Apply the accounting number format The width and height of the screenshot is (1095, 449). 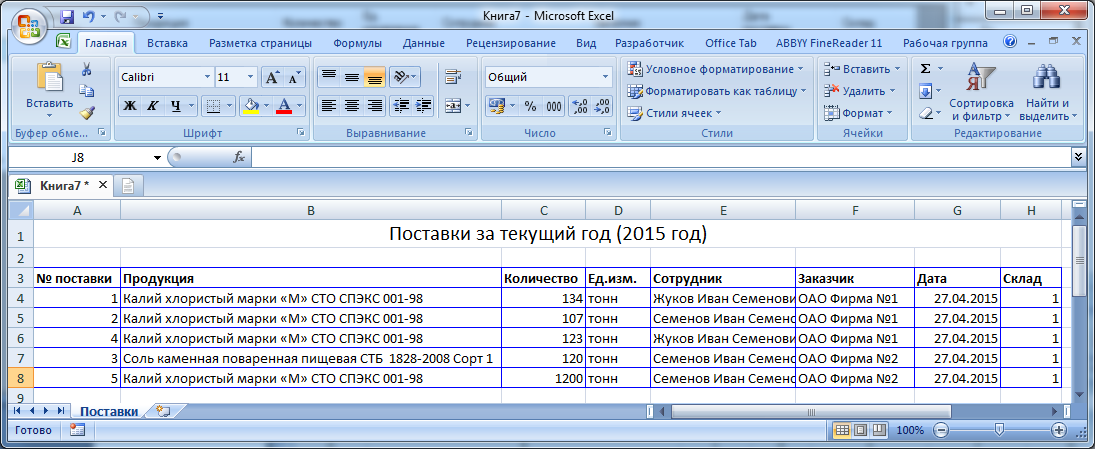[497, 106]
